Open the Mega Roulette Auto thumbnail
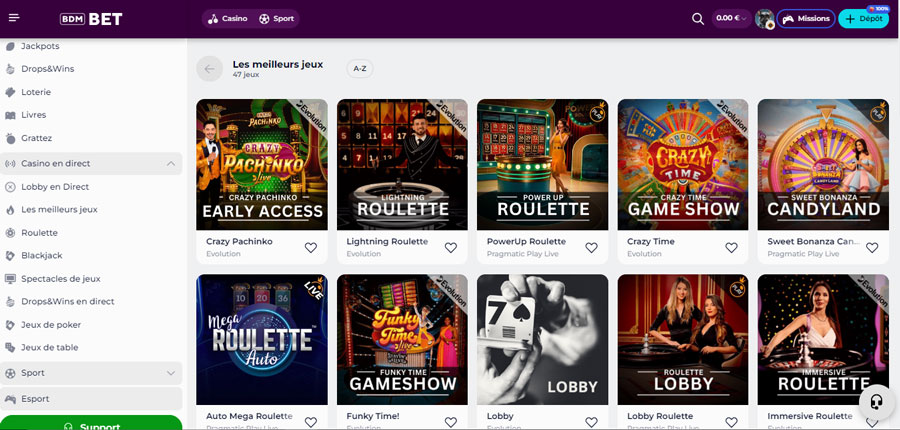Image resolution: width=900 pixels, height=430 pixels. tap(262, 339)
